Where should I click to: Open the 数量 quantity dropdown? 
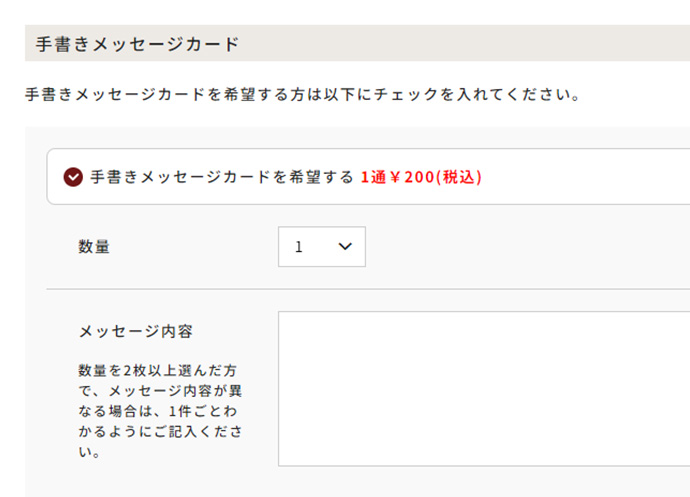point(321,247)
